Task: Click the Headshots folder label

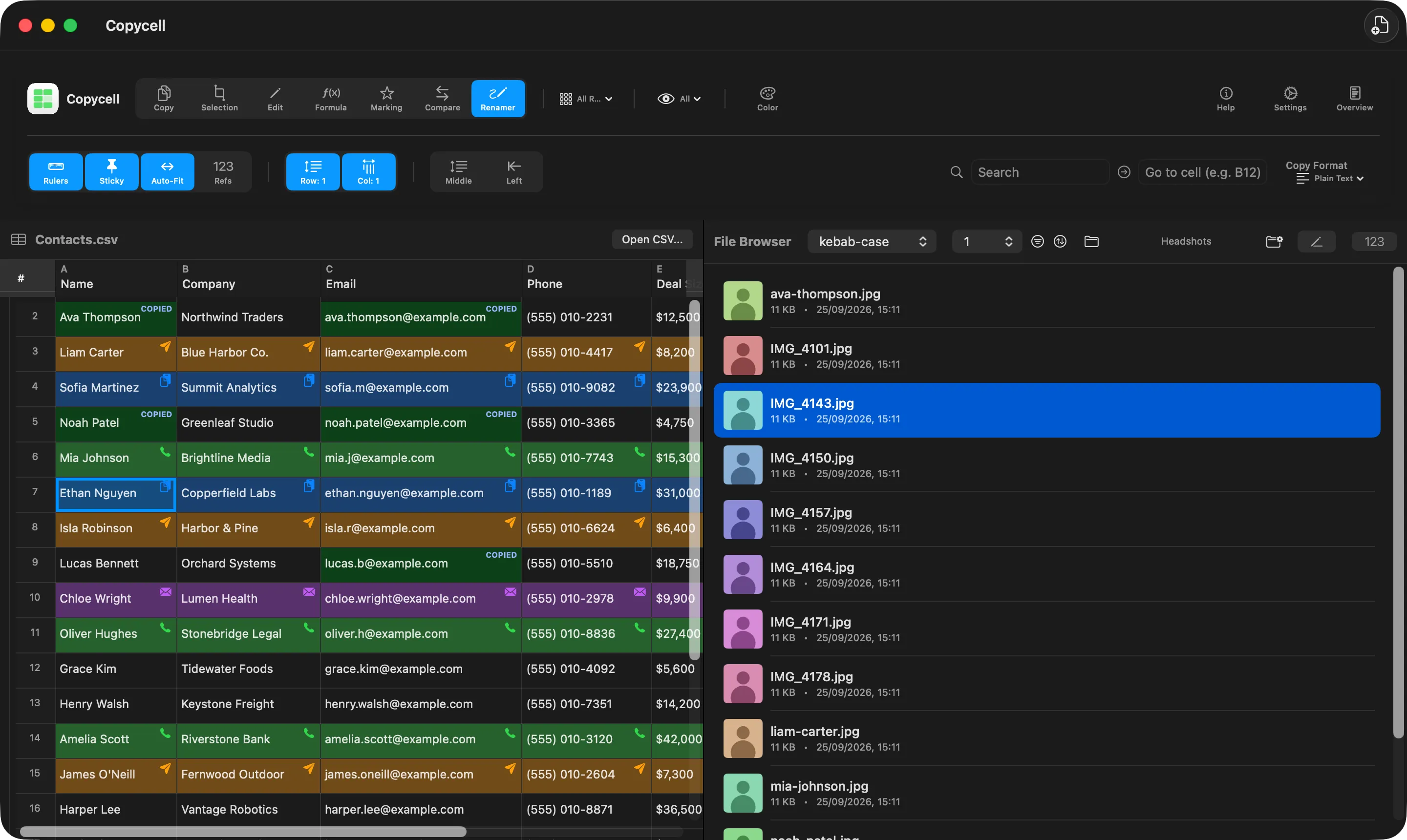Action: pyautogui.click(x=1186, y=241)
